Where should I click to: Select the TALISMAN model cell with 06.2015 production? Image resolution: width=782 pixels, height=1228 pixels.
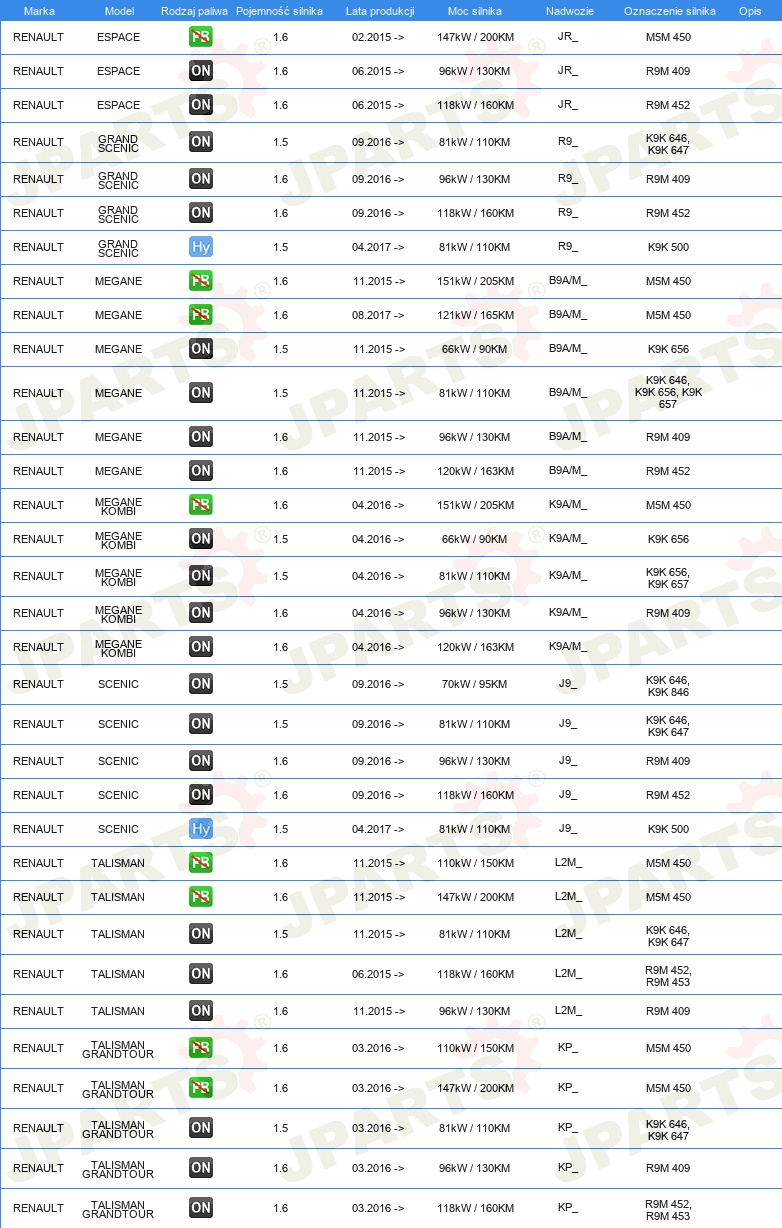118,974
